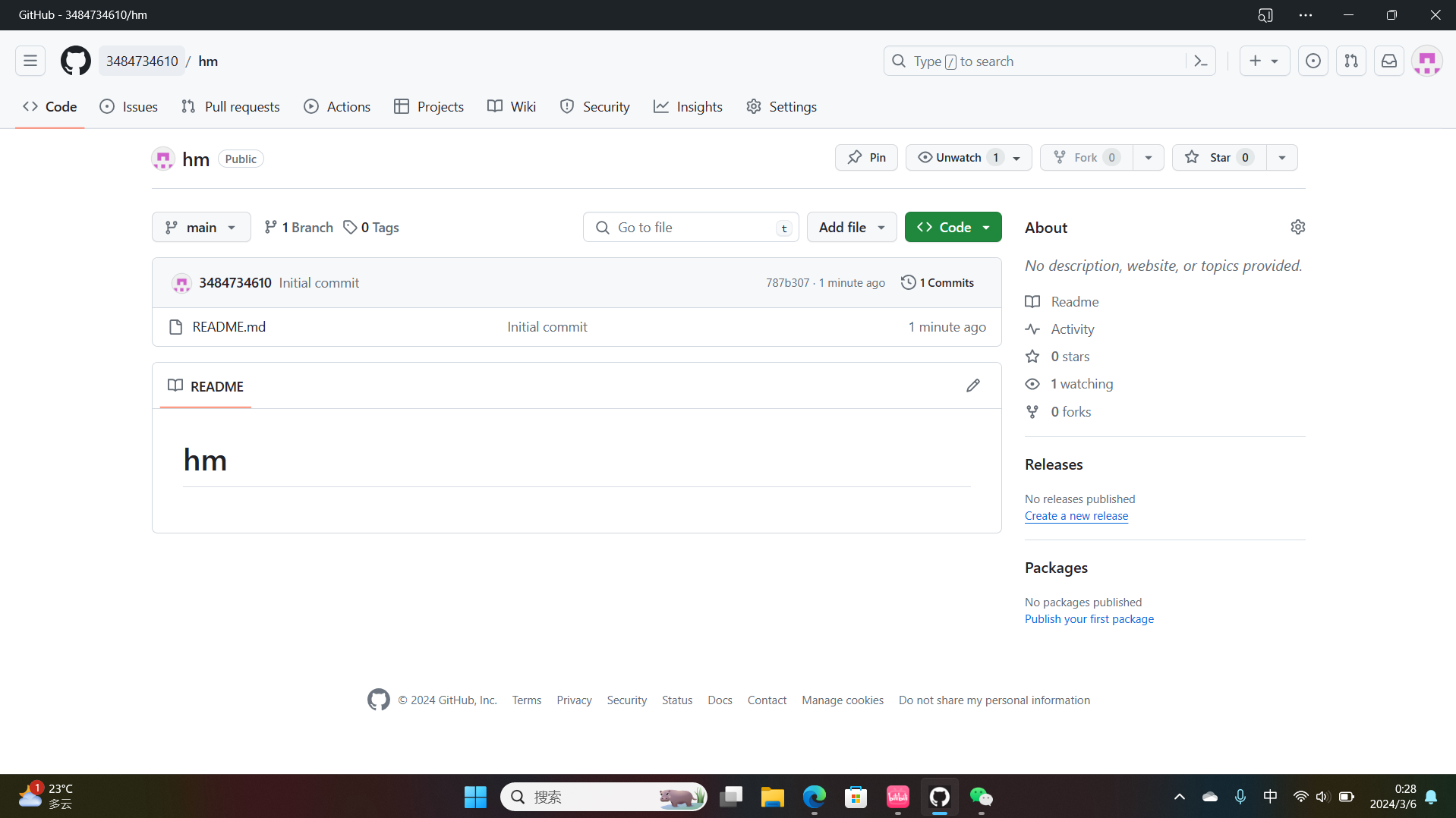Click the microphone tray icon
Image resolution: width=1456 pixels, height=818 pixels.
click(1240, 797)
